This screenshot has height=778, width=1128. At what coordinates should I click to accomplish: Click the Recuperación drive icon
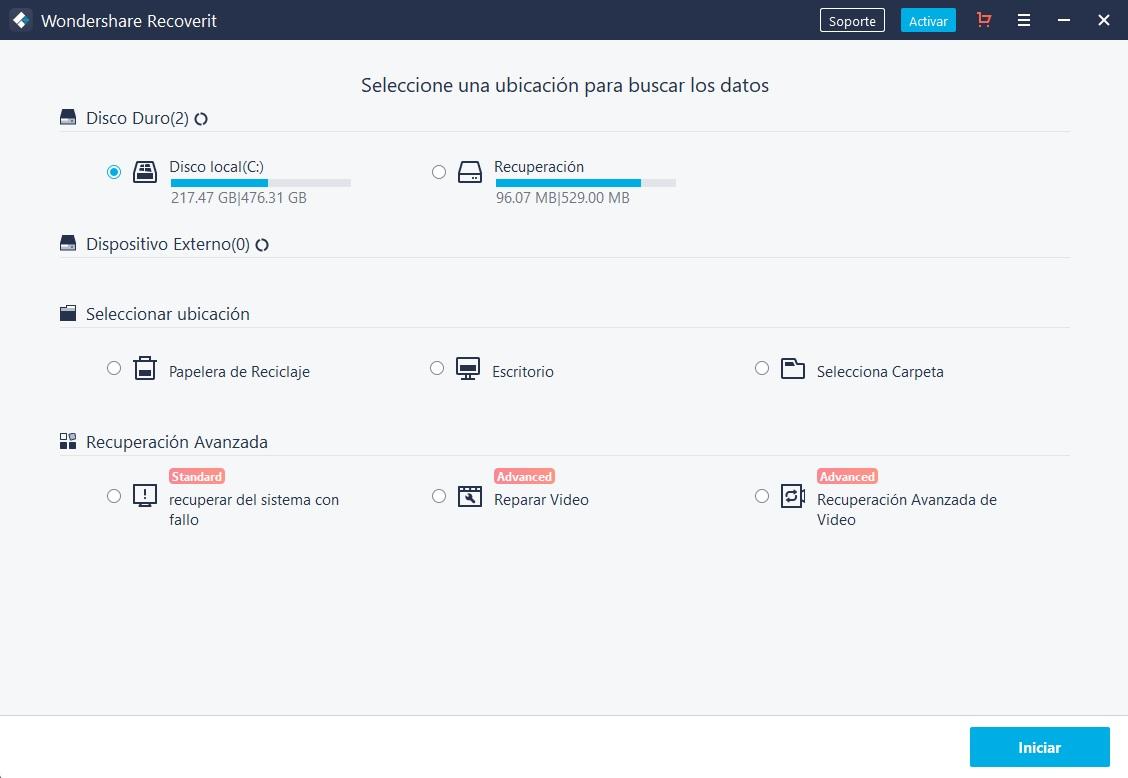click(x=470, y=172)
